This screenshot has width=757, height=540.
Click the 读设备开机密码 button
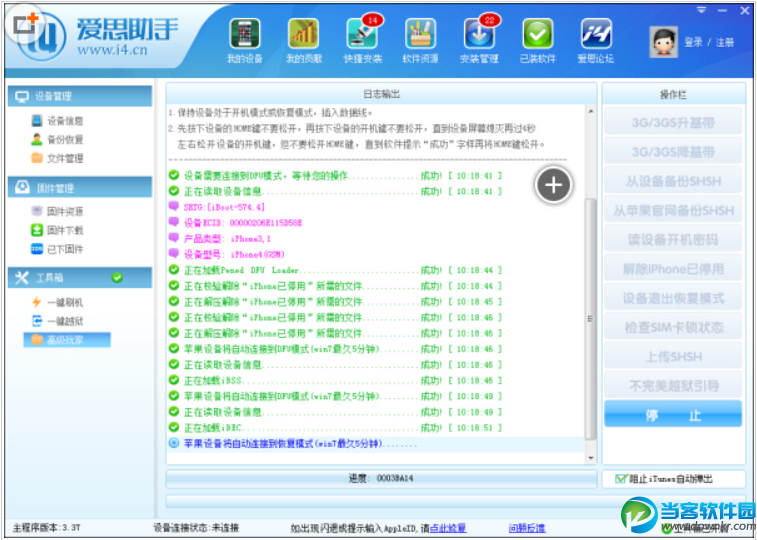[x=673, y=240]
